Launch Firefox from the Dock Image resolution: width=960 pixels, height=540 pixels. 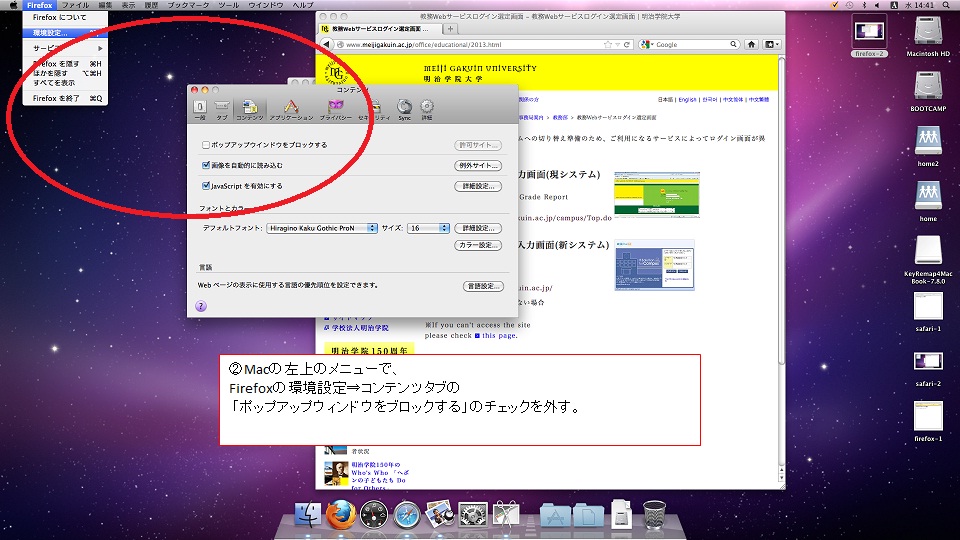click(x=340, y=514)
